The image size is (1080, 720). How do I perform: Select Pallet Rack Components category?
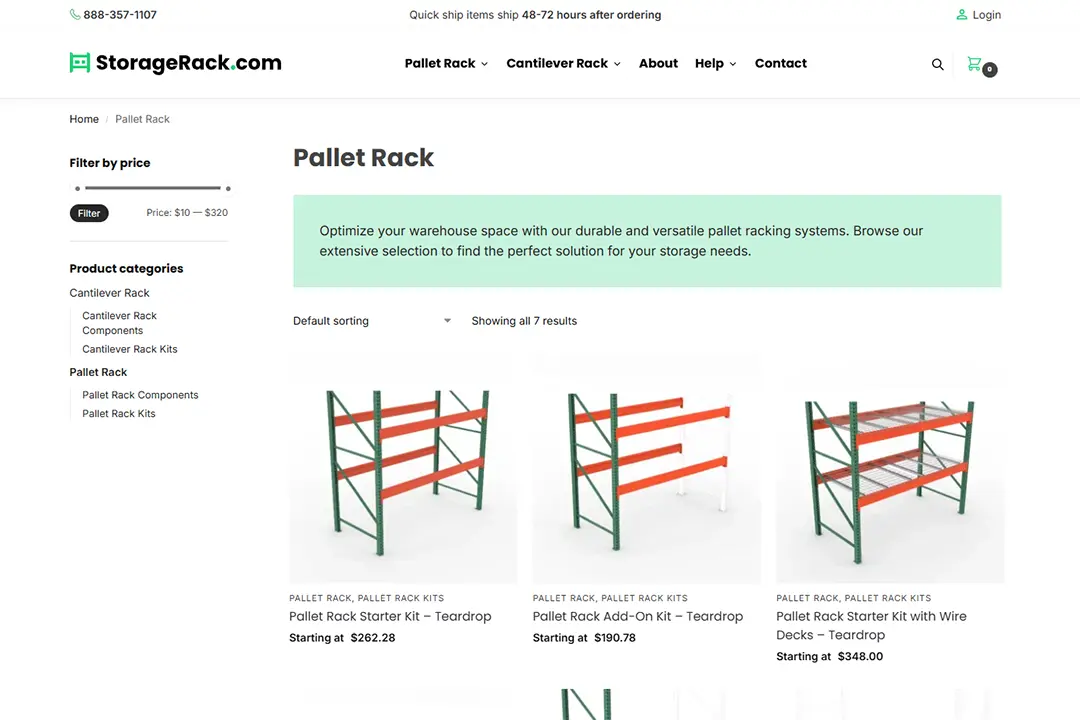pyautogui.click(x=140, y=395)
